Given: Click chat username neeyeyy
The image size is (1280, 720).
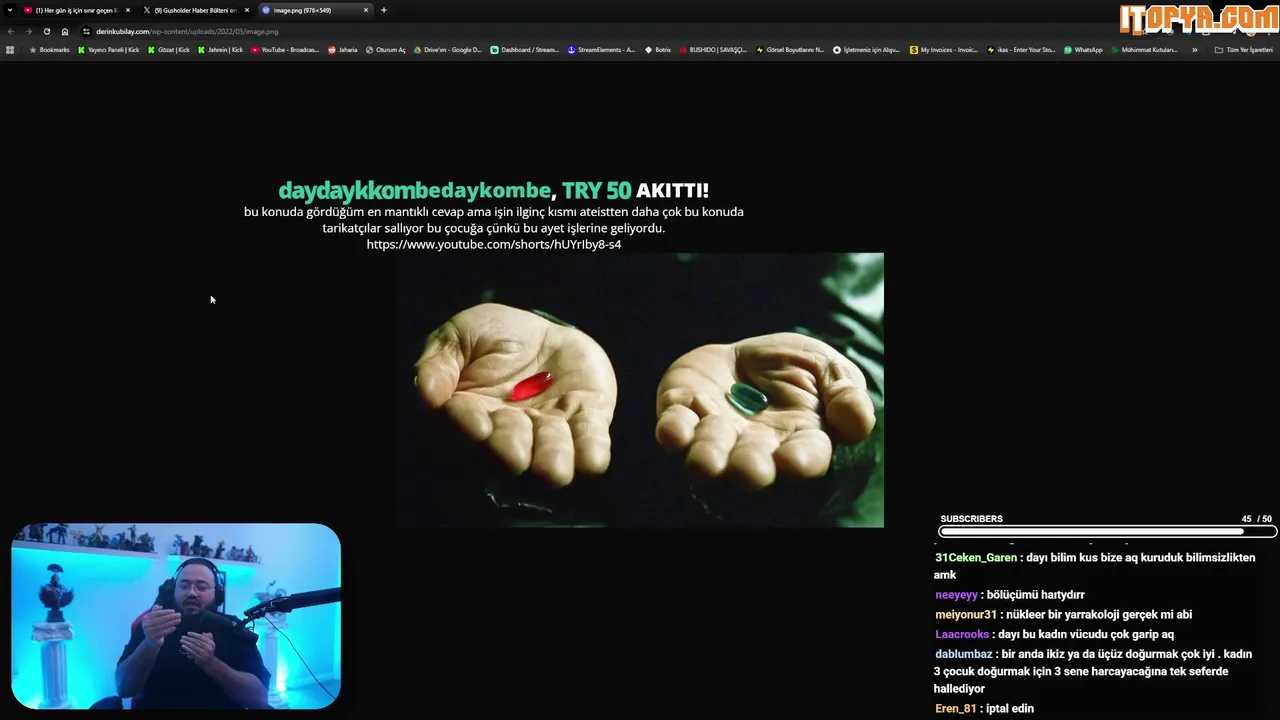Looking at the screenshot, I should pos(956,595).
